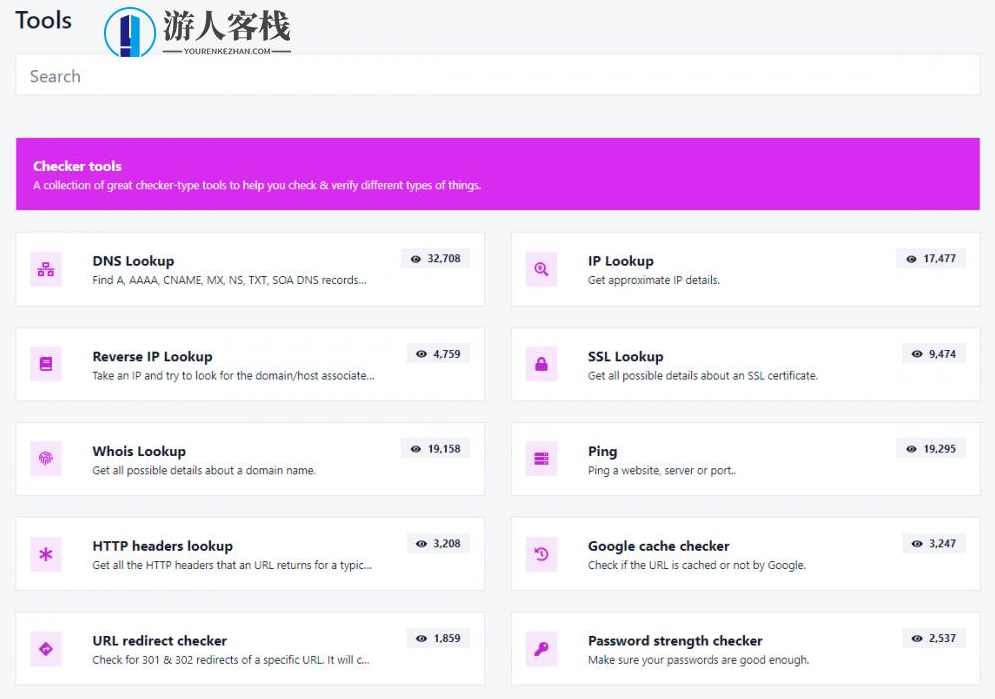Click the URL redirect checker diamond icon

[46, 648]
